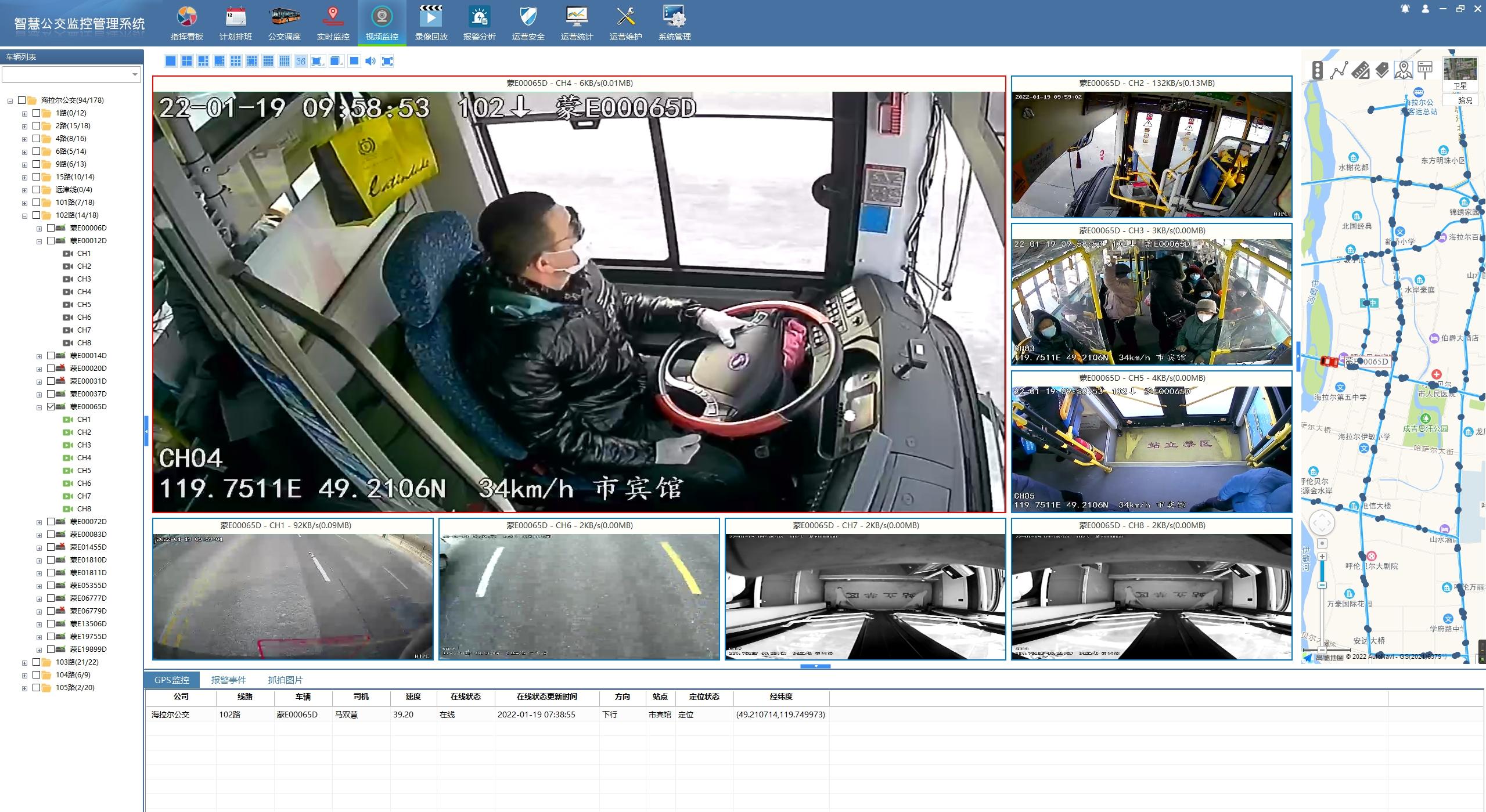
Task: Switch to single-window video layout
Action: tap(170, 61)
